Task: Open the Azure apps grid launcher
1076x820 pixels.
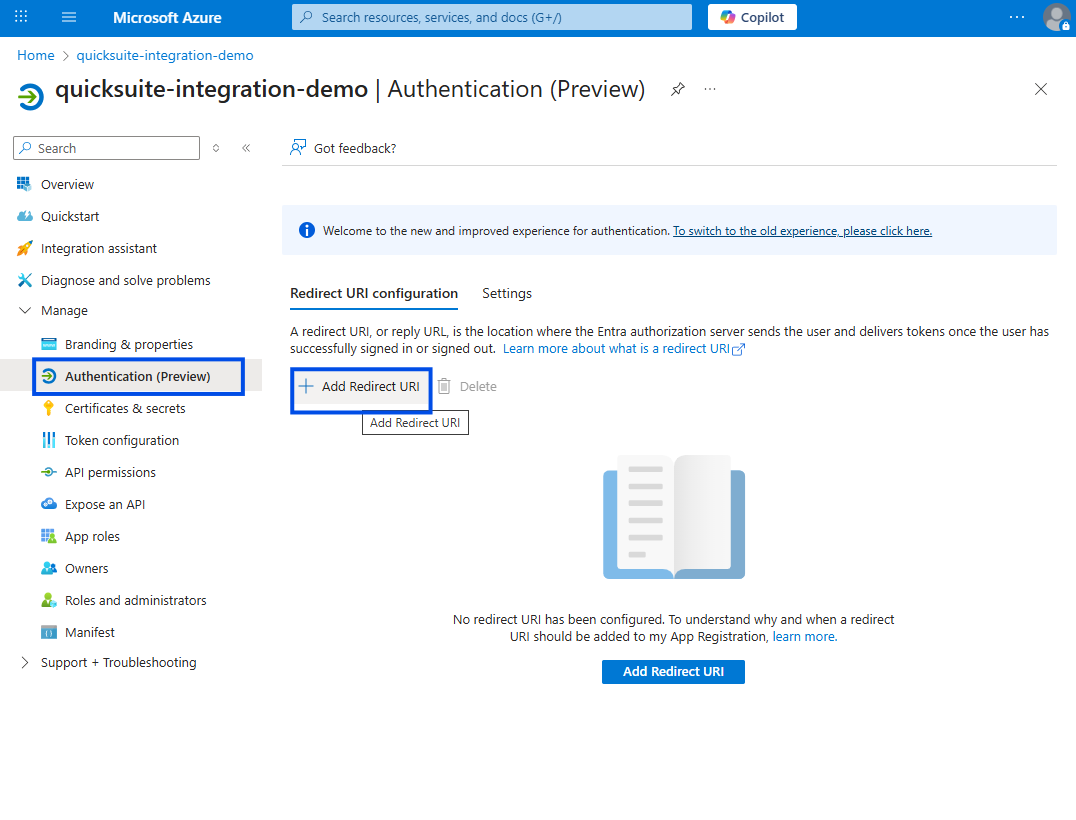Action: click(x=21, y=17)
